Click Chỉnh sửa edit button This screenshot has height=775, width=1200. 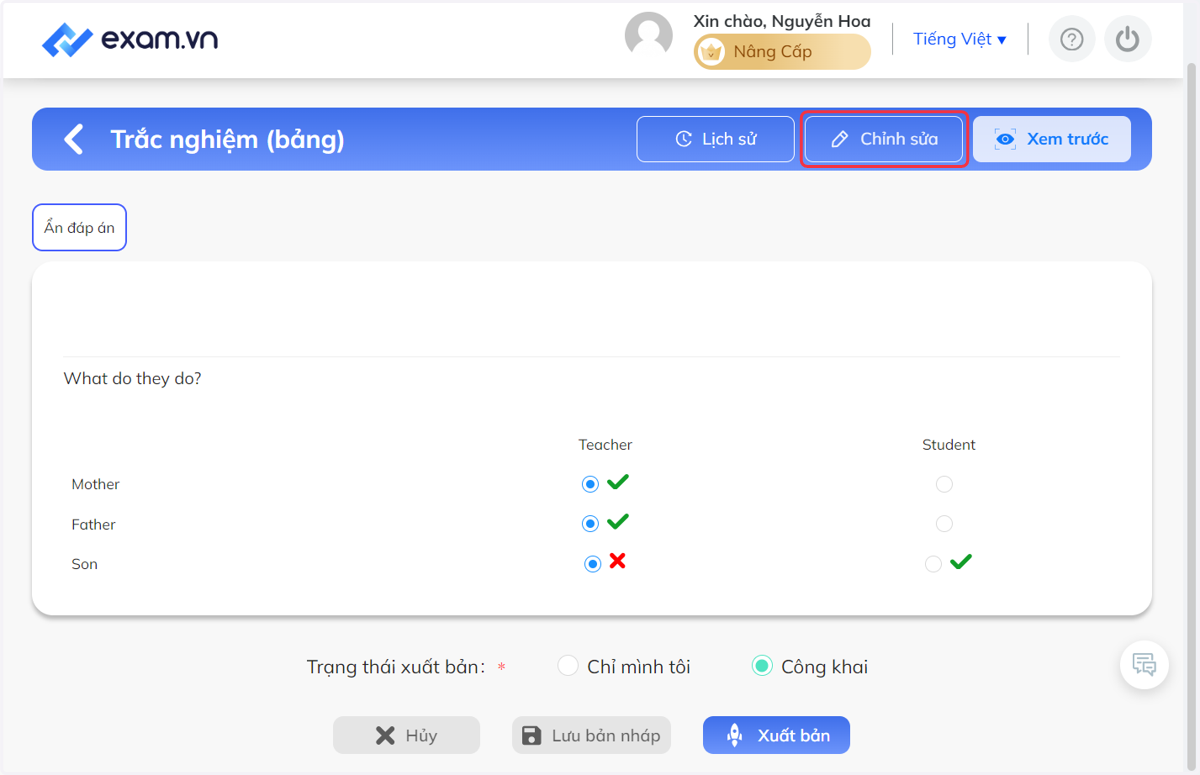[x=884, y=139]
